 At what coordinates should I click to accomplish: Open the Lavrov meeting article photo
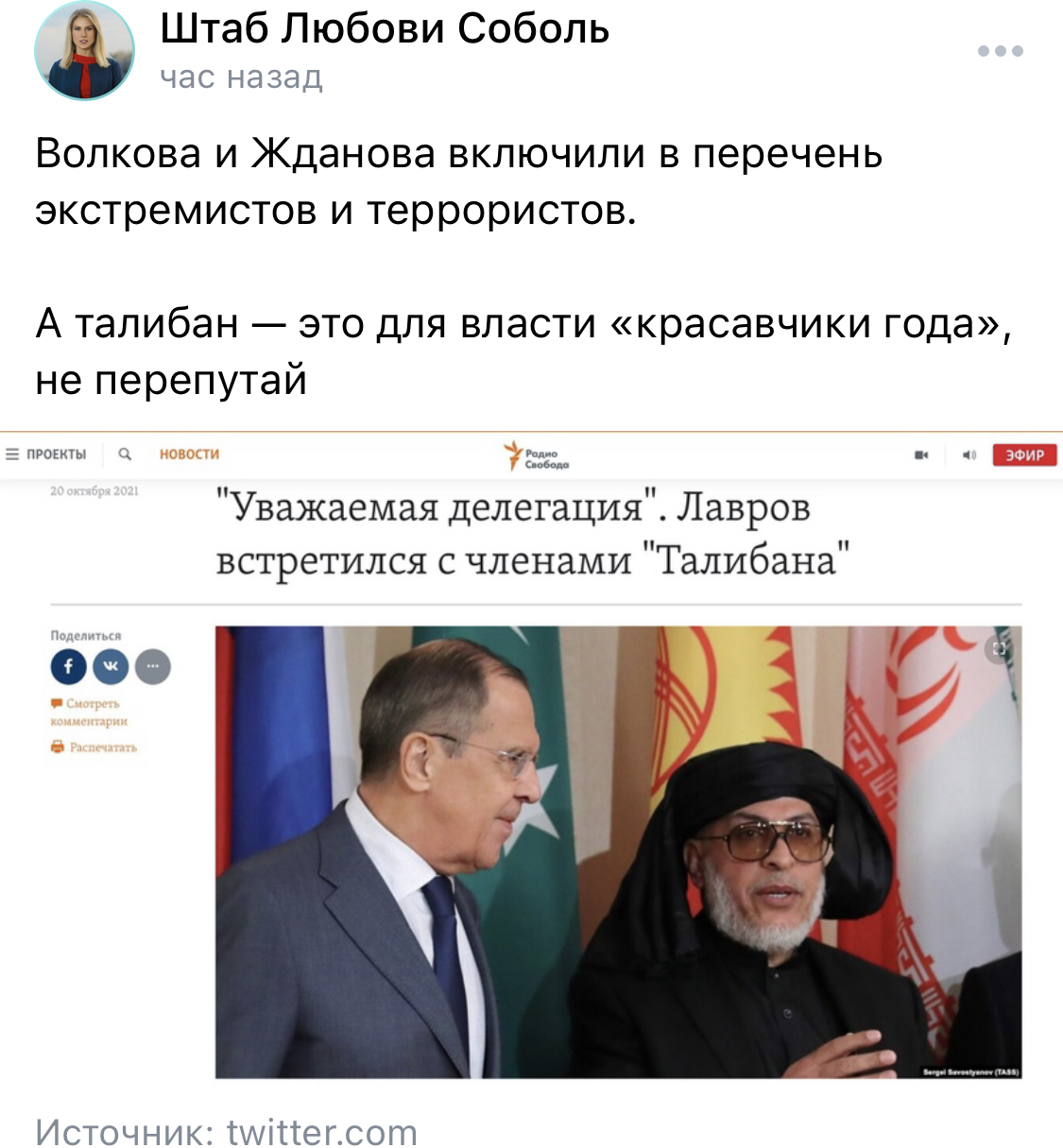click(618, 851)
